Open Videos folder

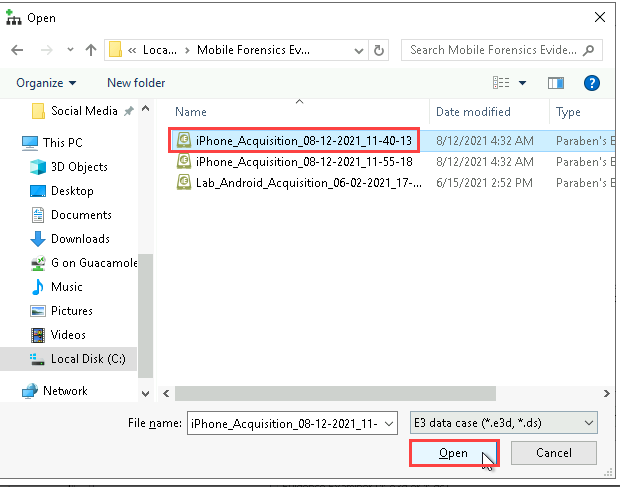(68, 335)
